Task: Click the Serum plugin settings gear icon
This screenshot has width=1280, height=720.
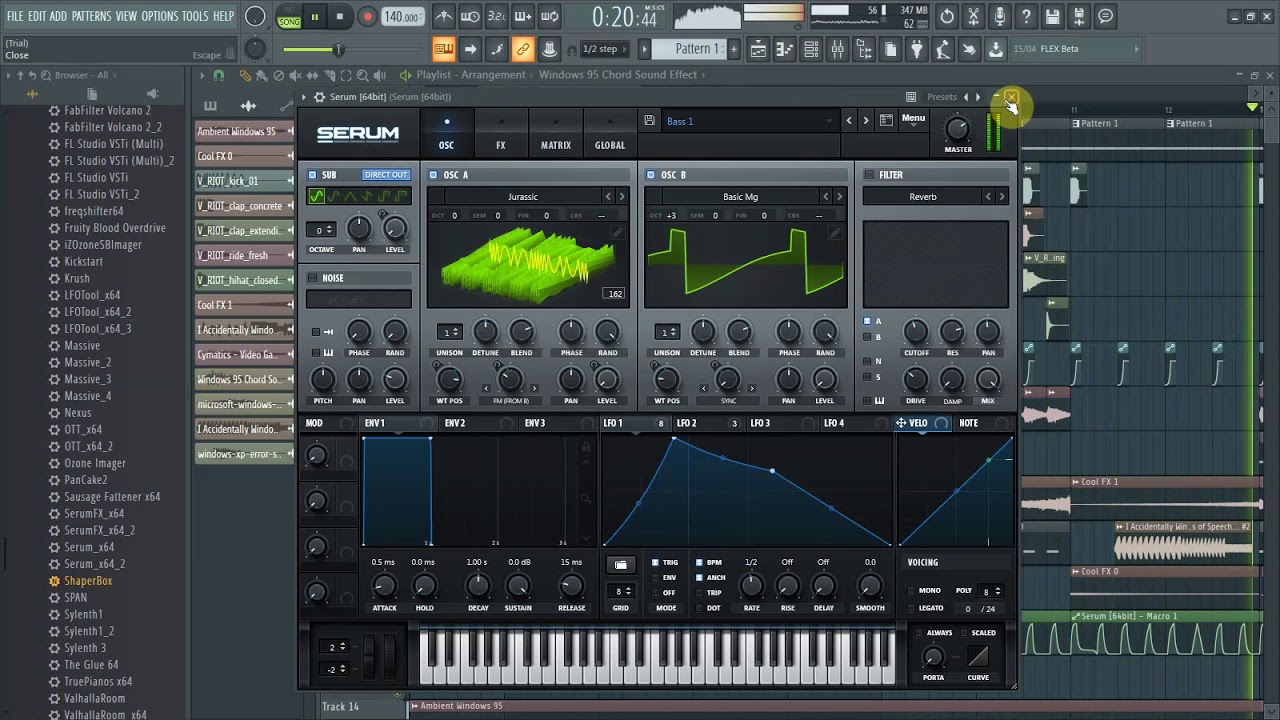Action: pyautogui.click(x=319, y=97)
